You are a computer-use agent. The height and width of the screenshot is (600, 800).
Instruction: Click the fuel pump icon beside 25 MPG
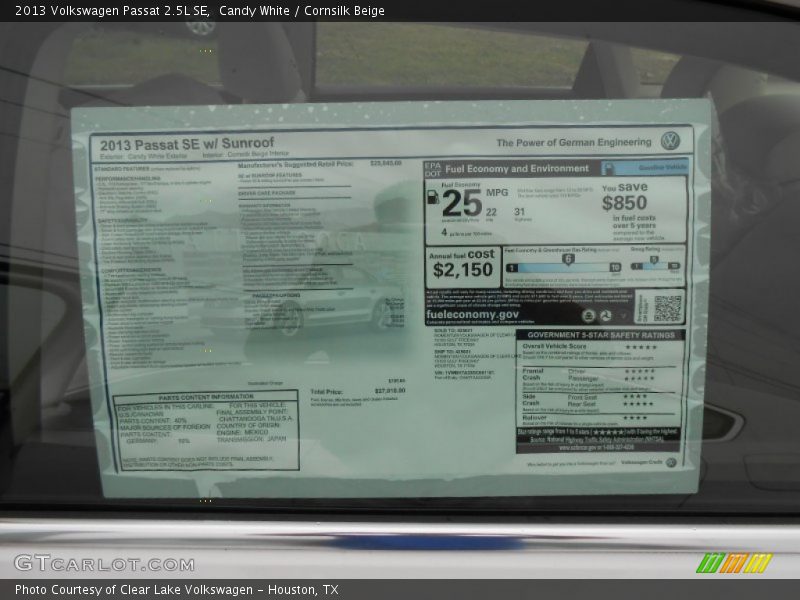[432, 199]
